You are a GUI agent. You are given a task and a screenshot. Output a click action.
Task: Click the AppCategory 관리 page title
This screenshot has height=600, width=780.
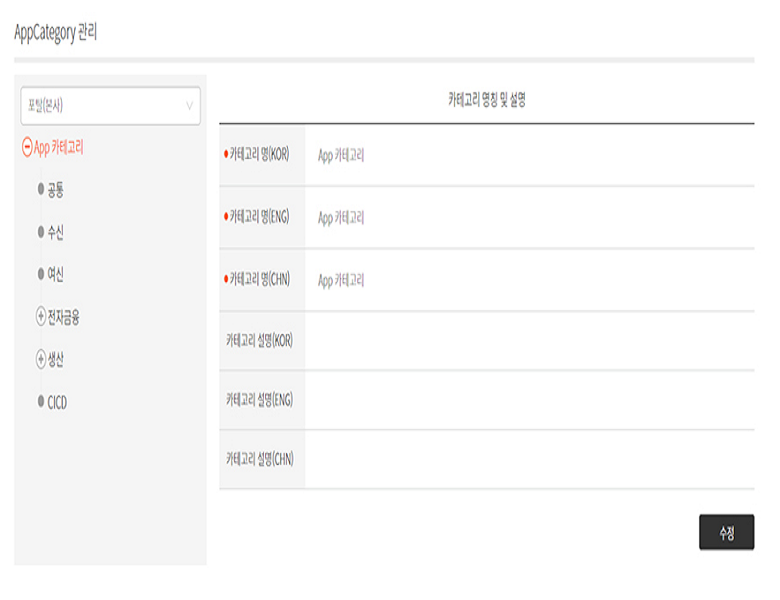click(x=56, y=32)
